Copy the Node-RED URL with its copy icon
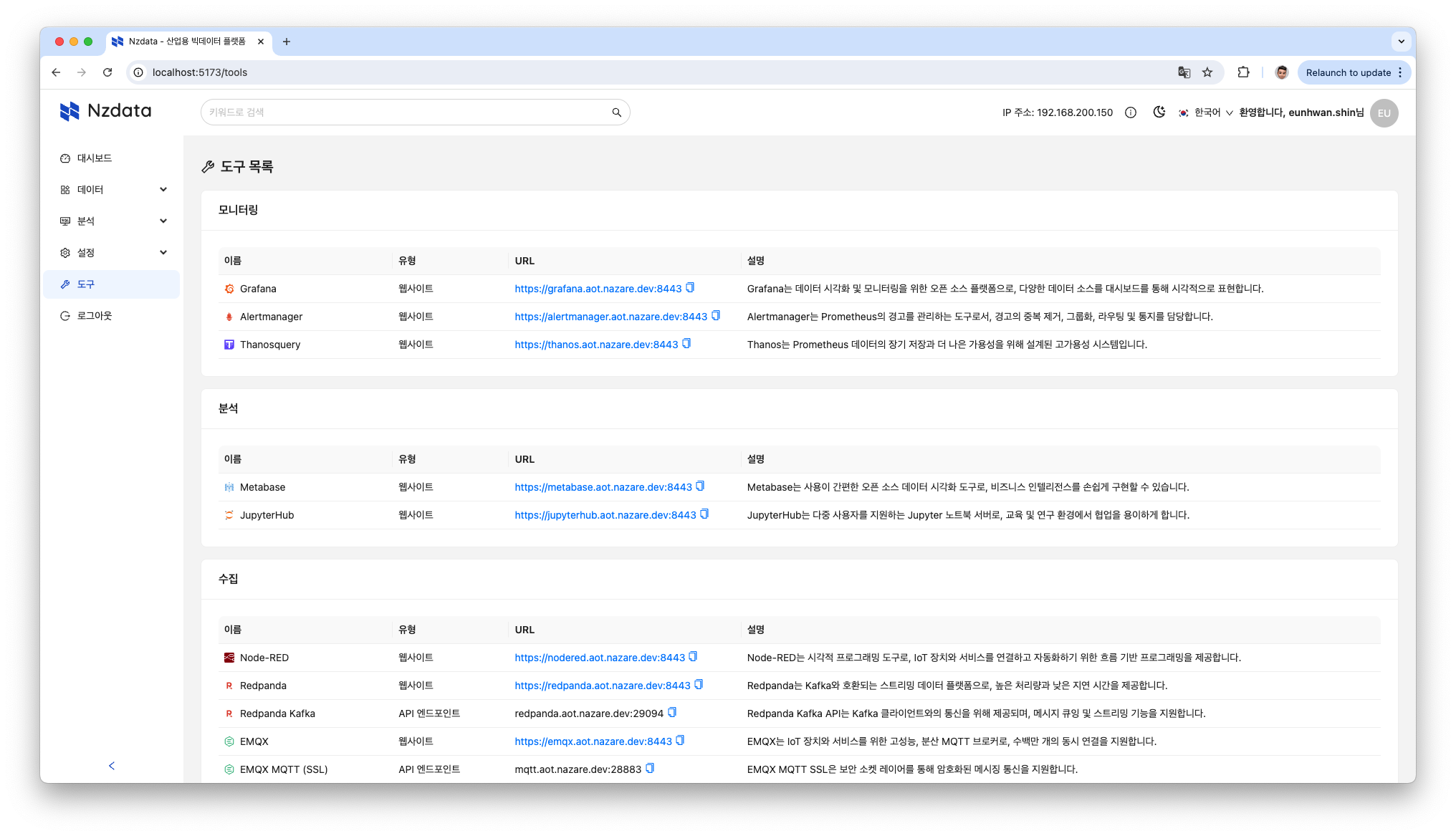The width and height of the screenshot is (1456, 836). [x=693, y=657]
